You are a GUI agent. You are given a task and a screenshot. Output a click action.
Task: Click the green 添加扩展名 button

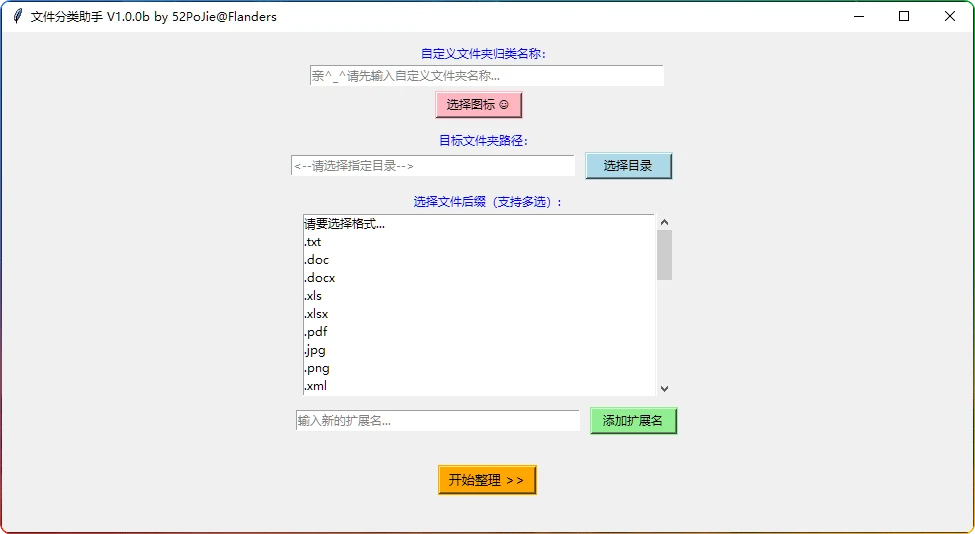(x=633, y=421)
